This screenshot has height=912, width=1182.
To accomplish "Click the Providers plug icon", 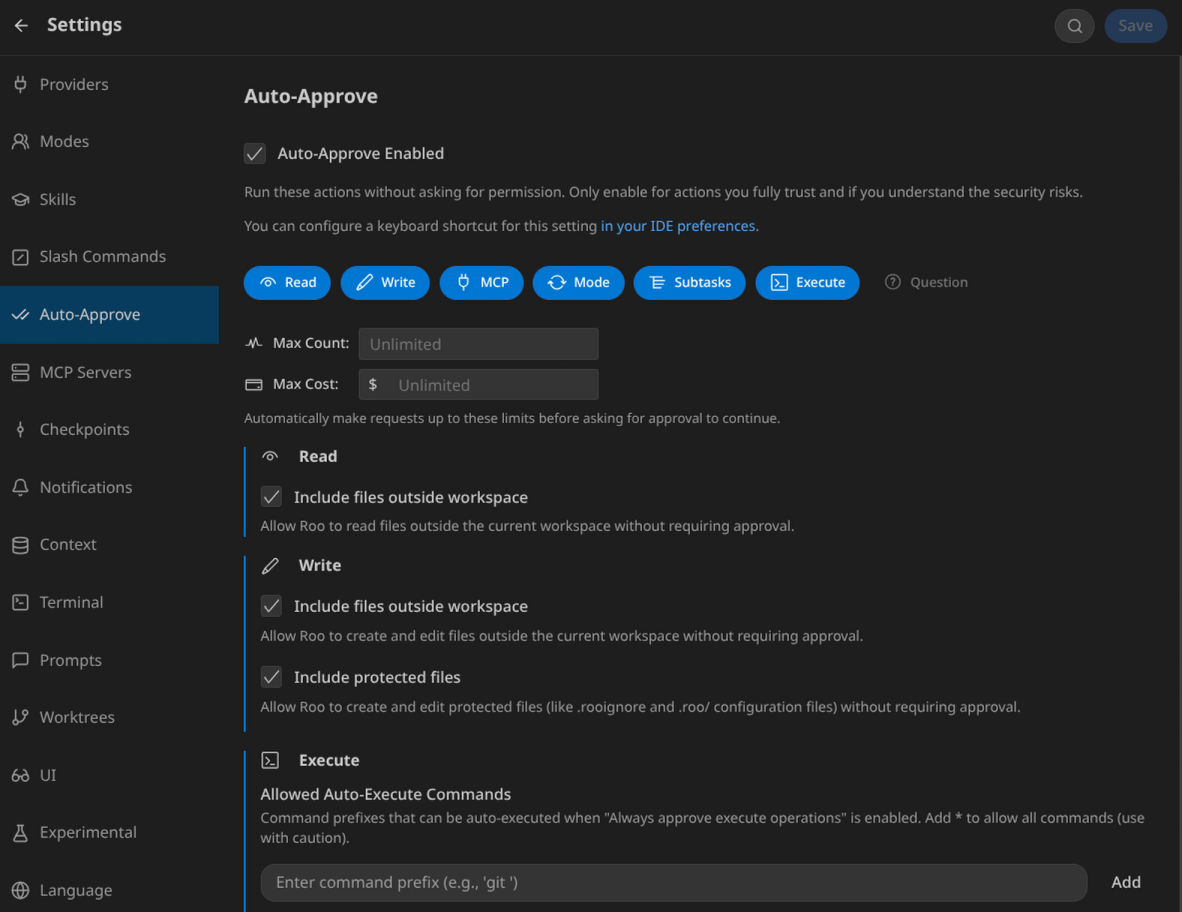I will coord(20,84).
